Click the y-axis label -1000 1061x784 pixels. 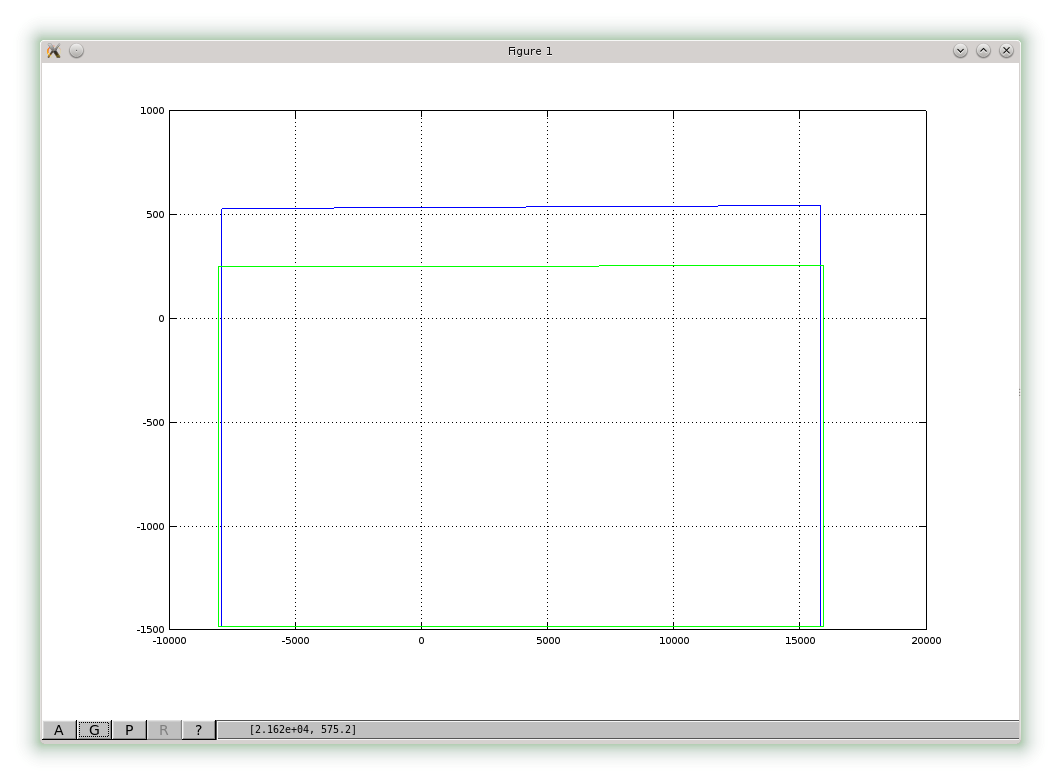151,527
